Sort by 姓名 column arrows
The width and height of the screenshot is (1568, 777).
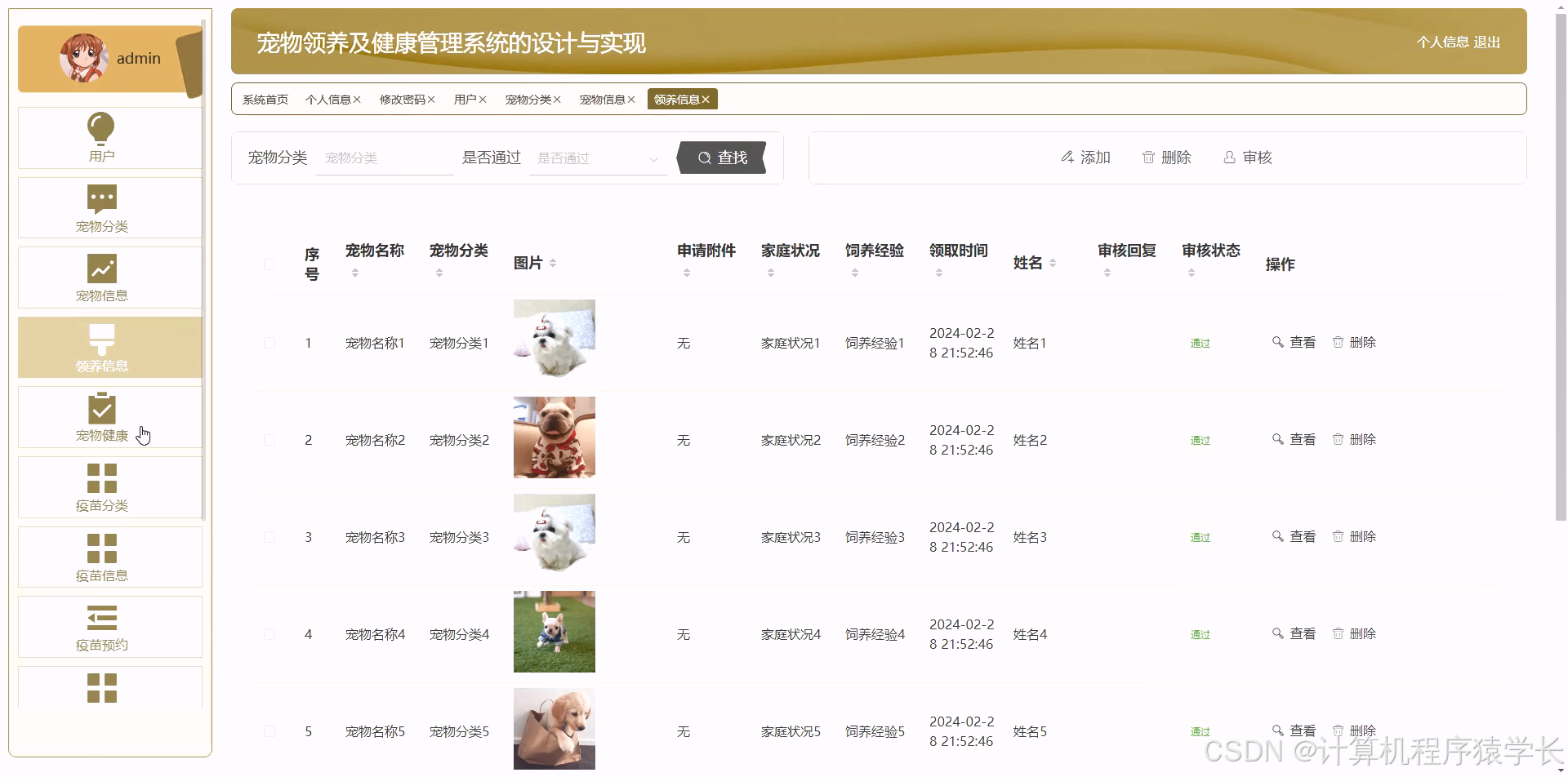(1053, 263)
